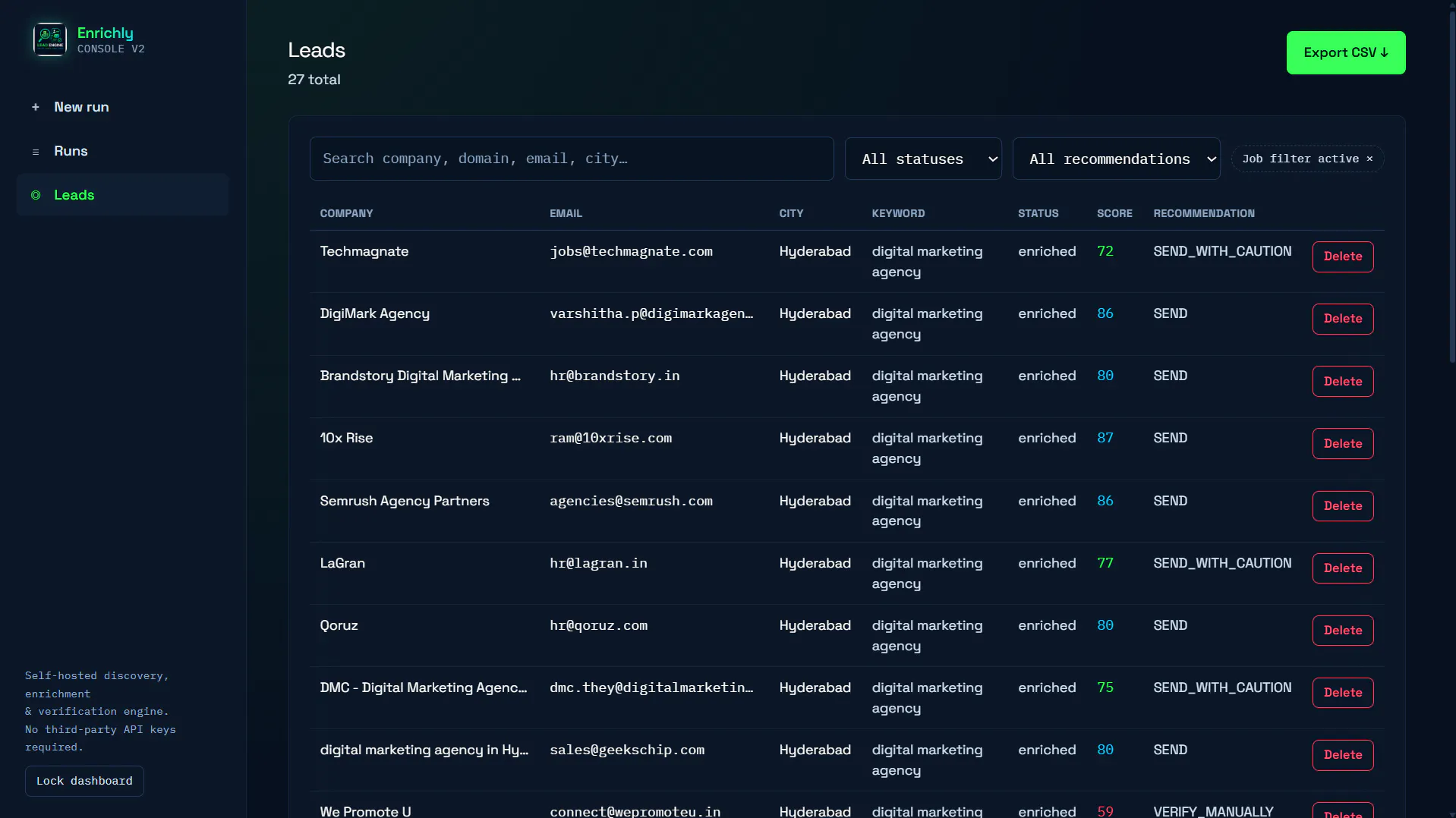Click the plus icon beside New run
This screenshot has height=818, width=1456.
click(x=35, y=107)
